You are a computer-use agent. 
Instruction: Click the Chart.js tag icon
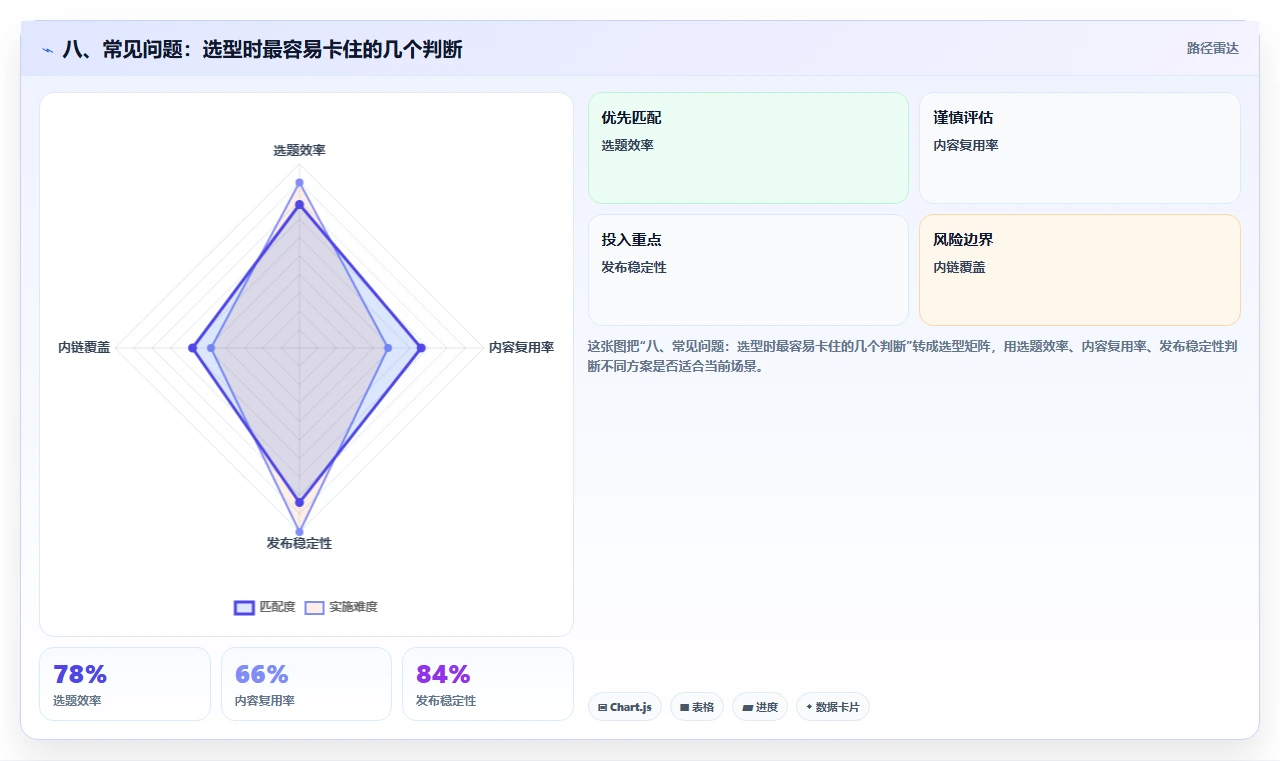point(603,707)
